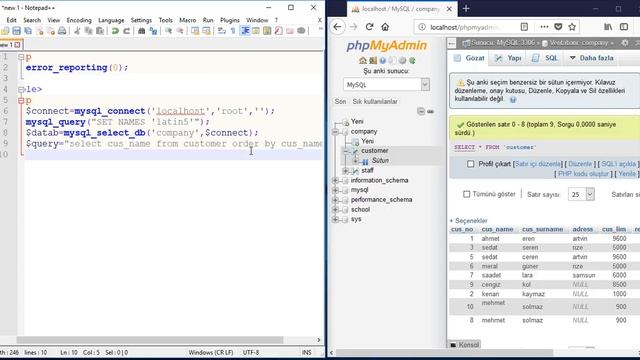Reload the page in Firefox
640x360 pixels.
[369, 27]
